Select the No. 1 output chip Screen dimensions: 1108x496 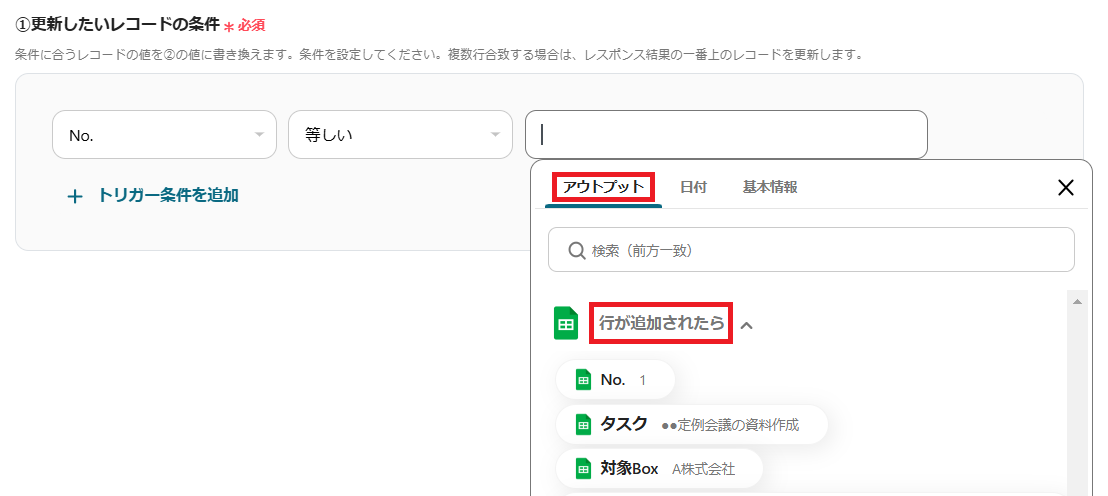coord(615,380)
